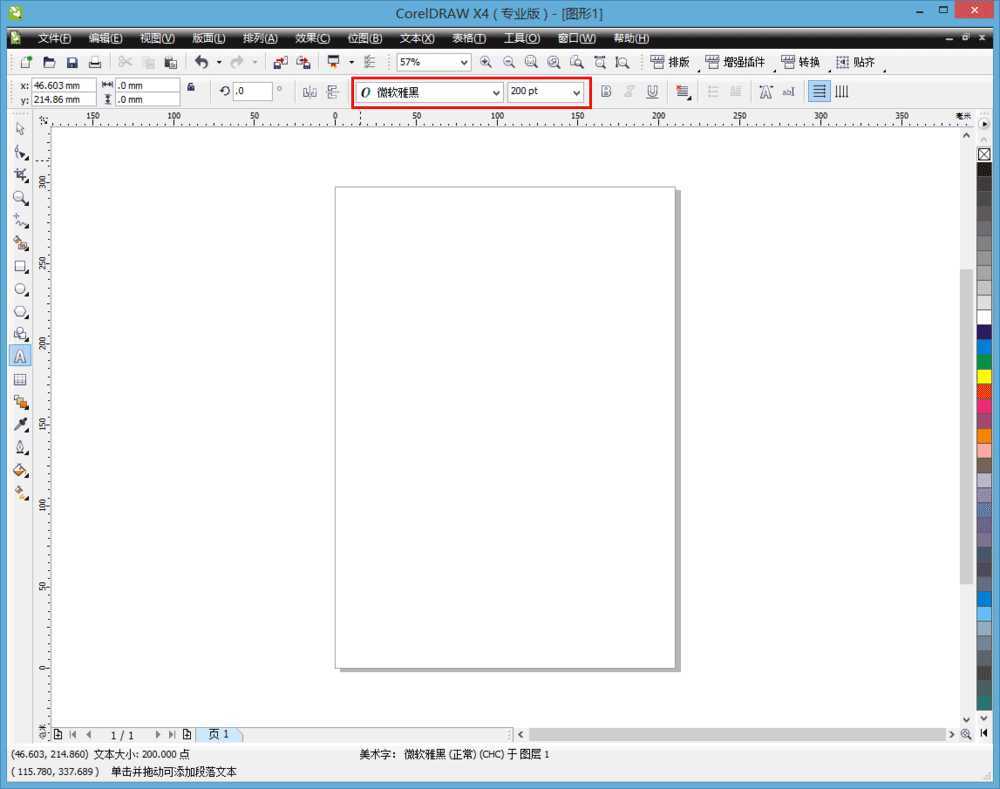Toggle Underline text formatting

[652, 92]
